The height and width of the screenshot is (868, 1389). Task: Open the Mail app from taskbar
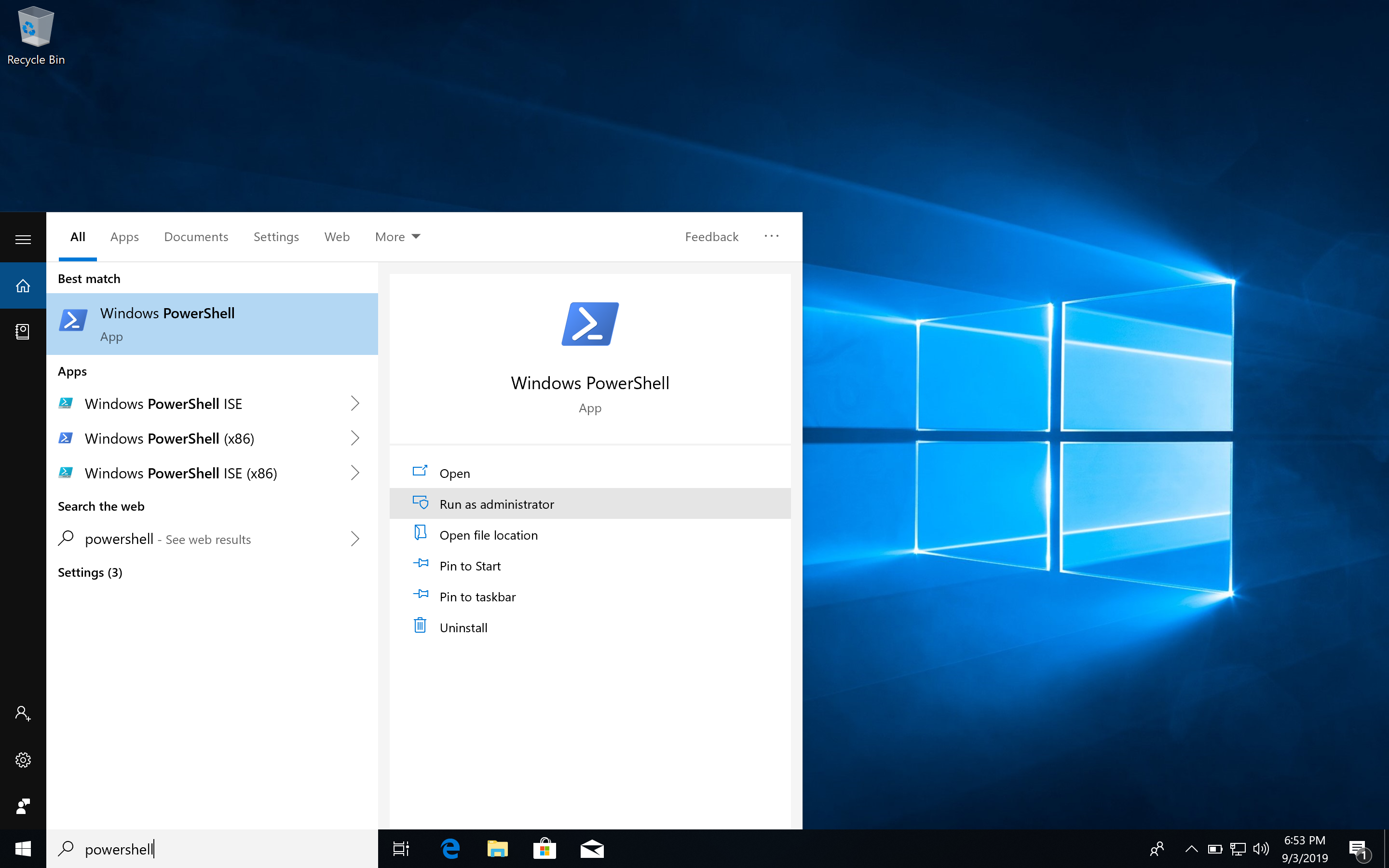(x=592, y=849)
